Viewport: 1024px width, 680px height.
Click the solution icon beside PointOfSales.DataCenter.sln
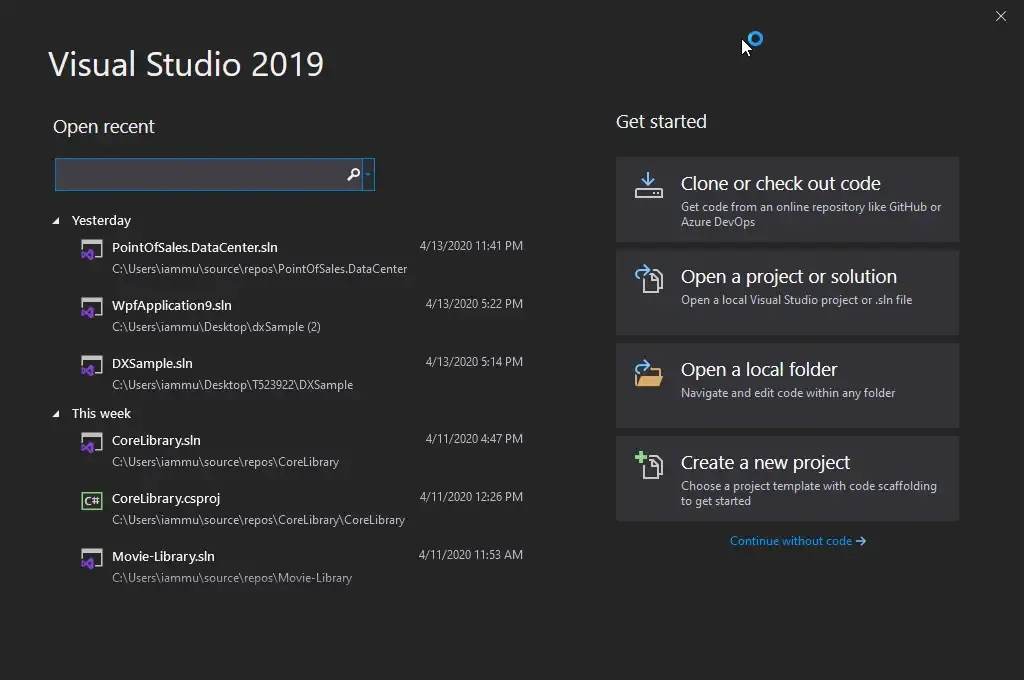(92, 249)
